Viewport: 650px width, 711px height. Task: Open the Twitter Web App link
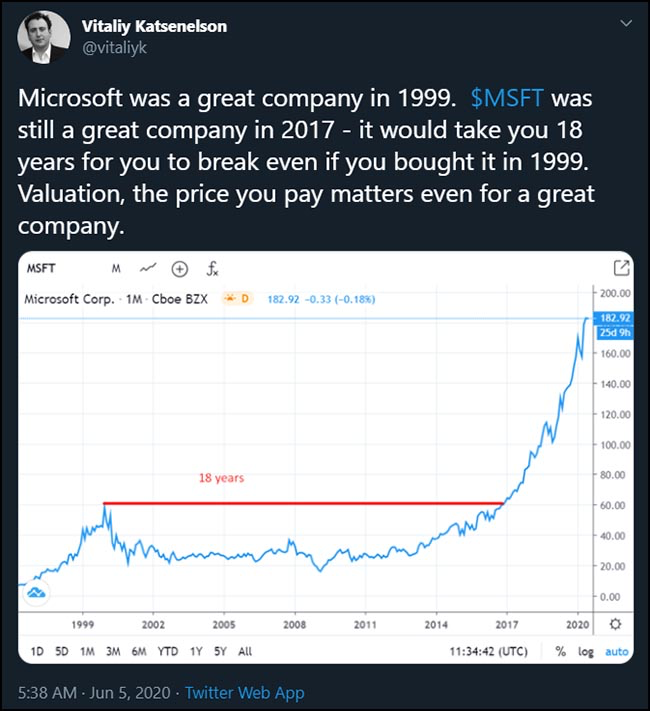pyautogui.click(x=244, y=693)
